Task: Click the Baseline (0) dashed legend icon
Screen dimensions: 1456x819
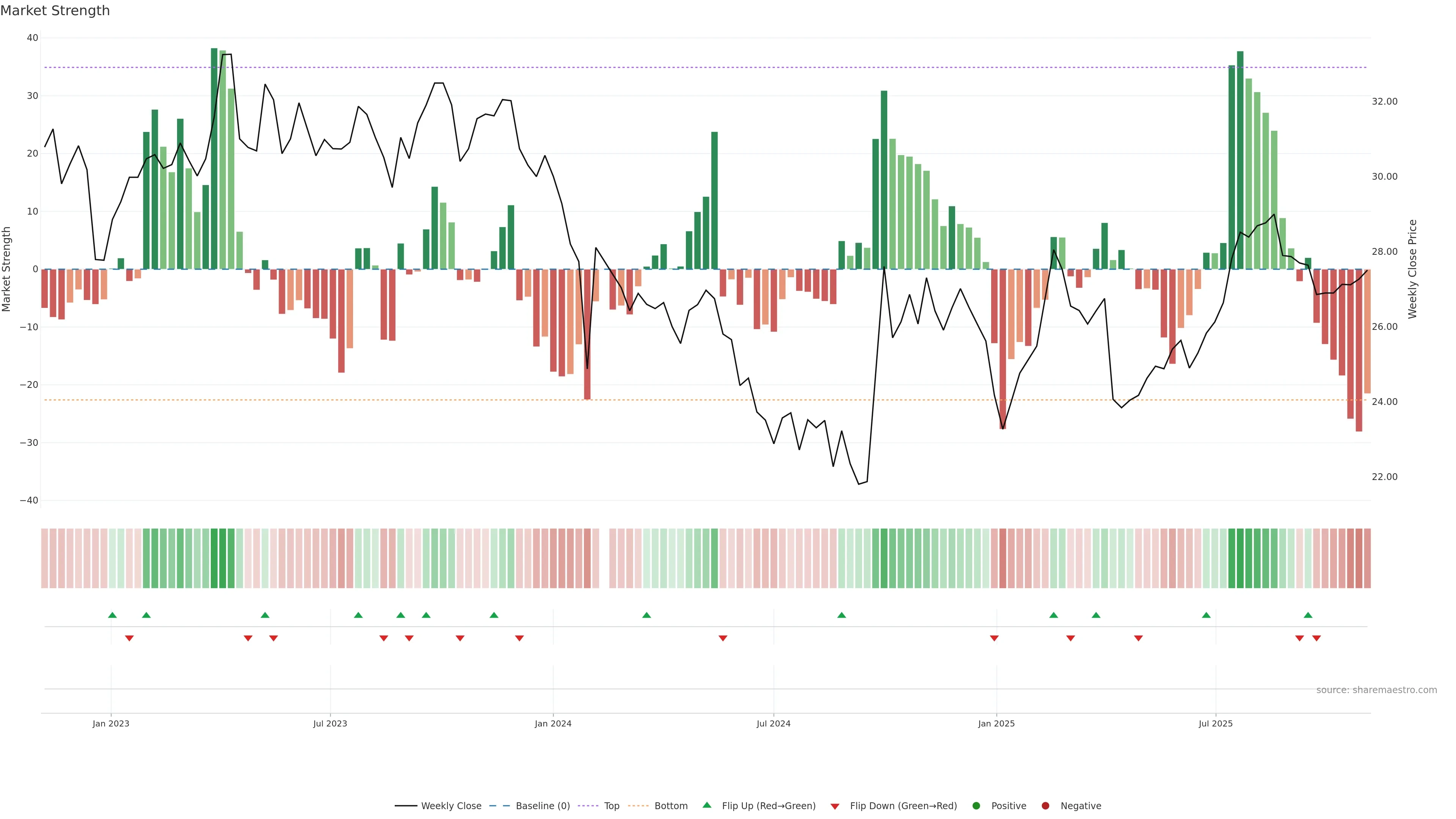Action: pyautogui.click(x=500, y=806)
